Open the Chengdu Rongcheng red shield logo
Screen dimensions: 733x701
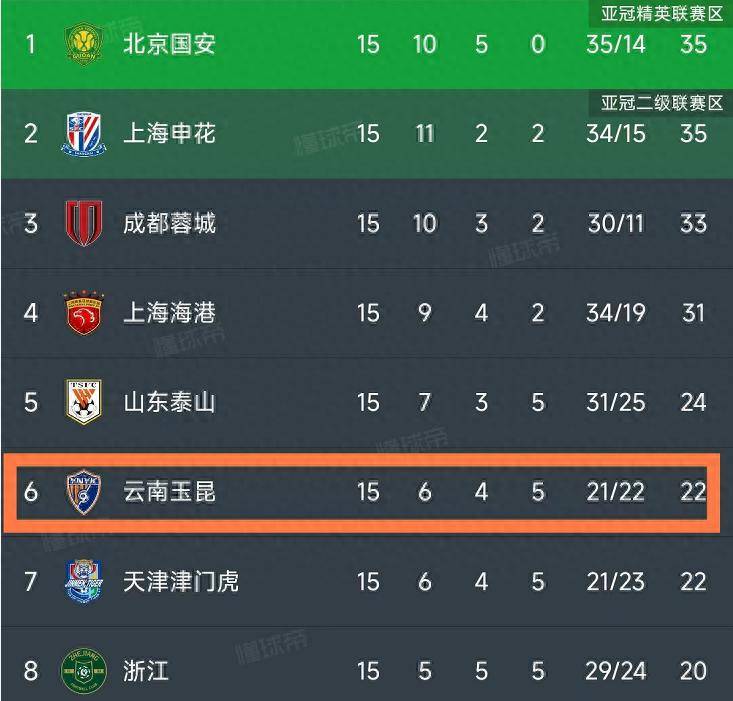click(84, 223)
